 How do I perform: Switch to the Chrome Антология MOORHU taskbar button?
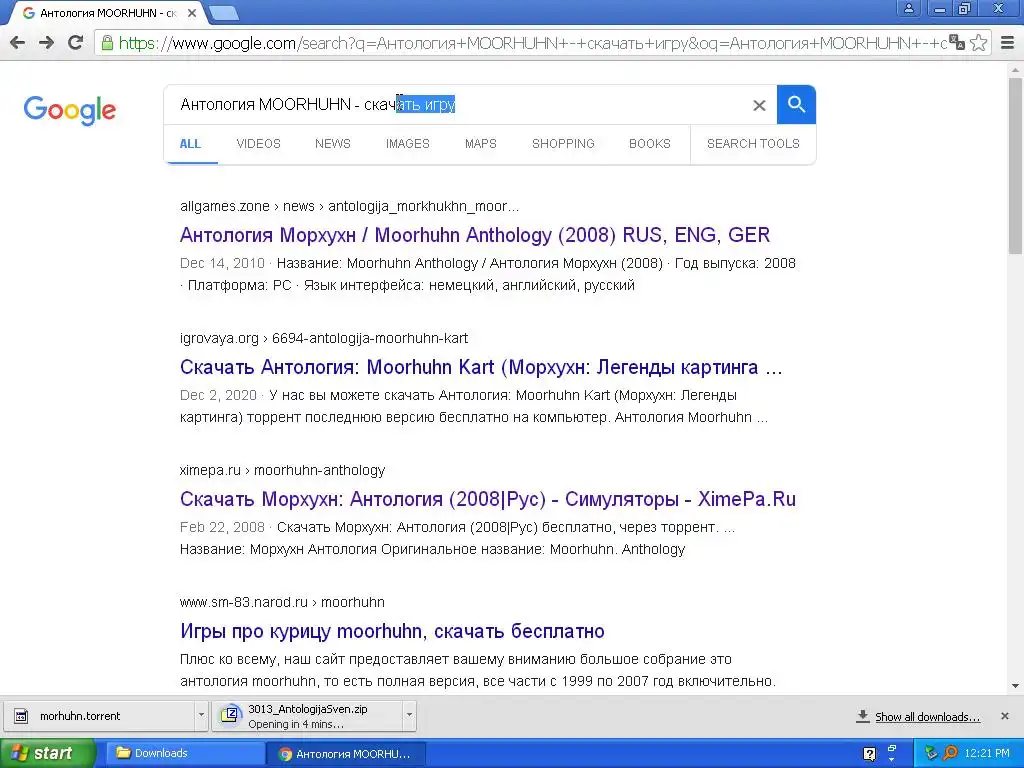tap(346, 754)
